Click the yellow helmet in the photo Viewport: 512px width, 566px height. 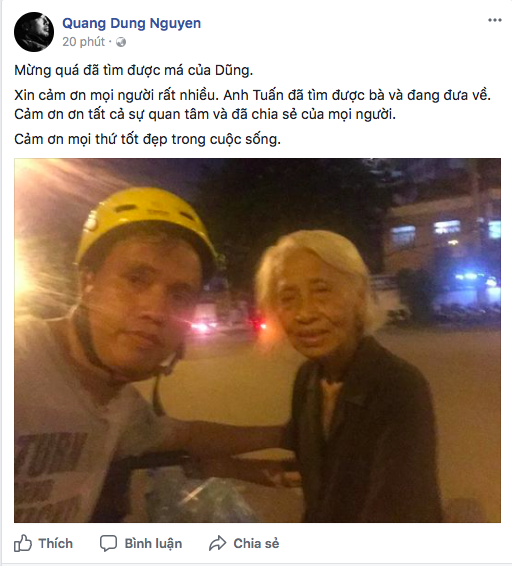[x=144, y=220]
